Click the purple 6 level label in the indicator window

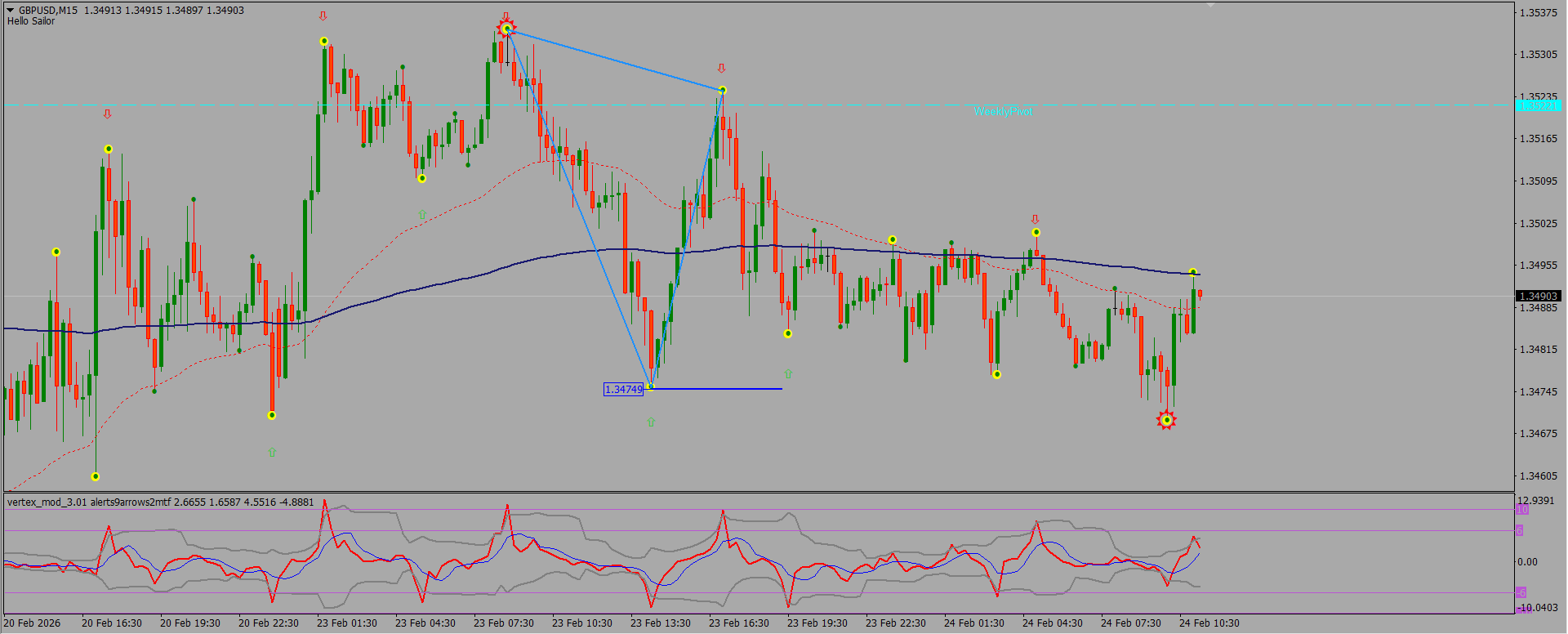pyautogui.click(x=1520, y=530)
